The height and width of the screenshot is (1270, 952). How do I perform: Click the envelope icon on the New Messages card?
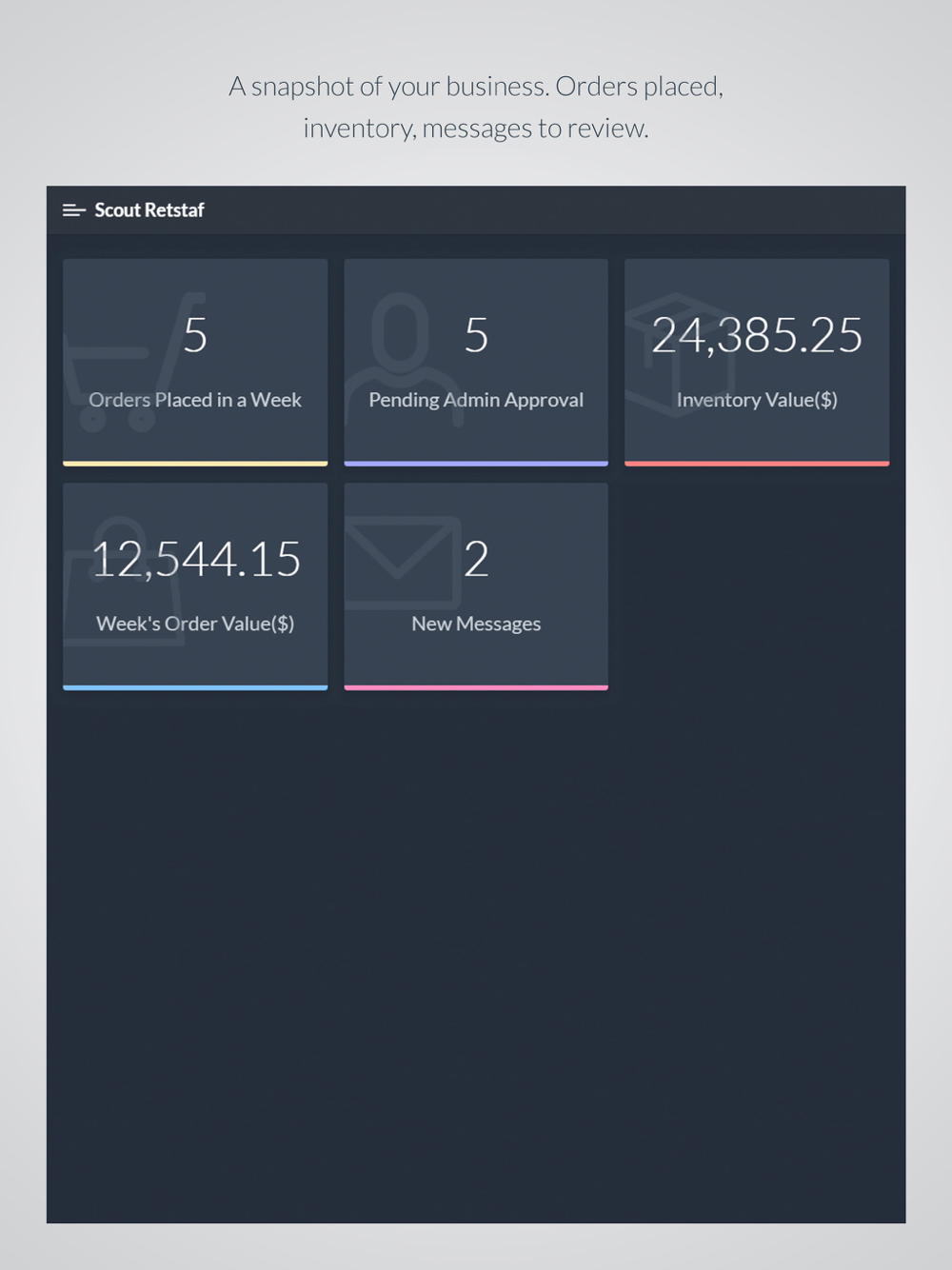point(403,562)
